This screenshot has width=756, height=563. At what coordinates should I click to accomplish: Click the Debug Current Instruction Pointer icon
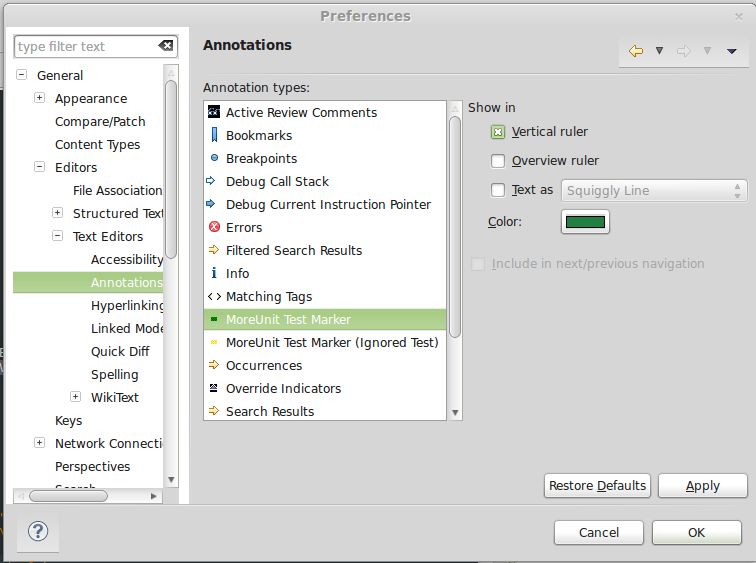point(211,204)
